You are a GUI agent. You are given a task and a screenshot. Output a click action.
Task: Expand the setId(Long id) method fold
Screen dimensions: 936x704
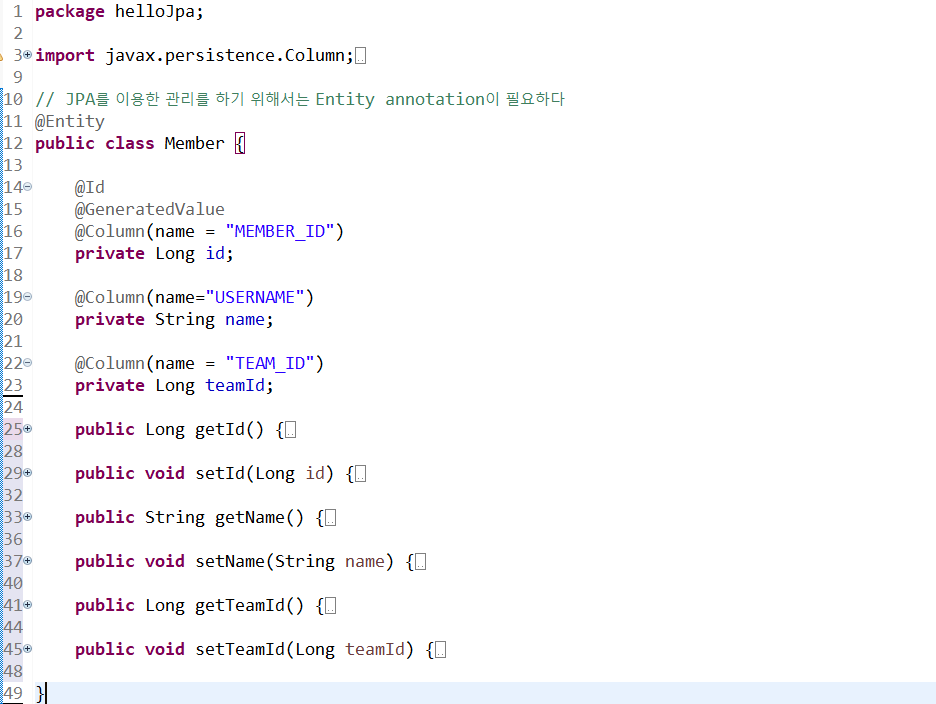[27, 473]
